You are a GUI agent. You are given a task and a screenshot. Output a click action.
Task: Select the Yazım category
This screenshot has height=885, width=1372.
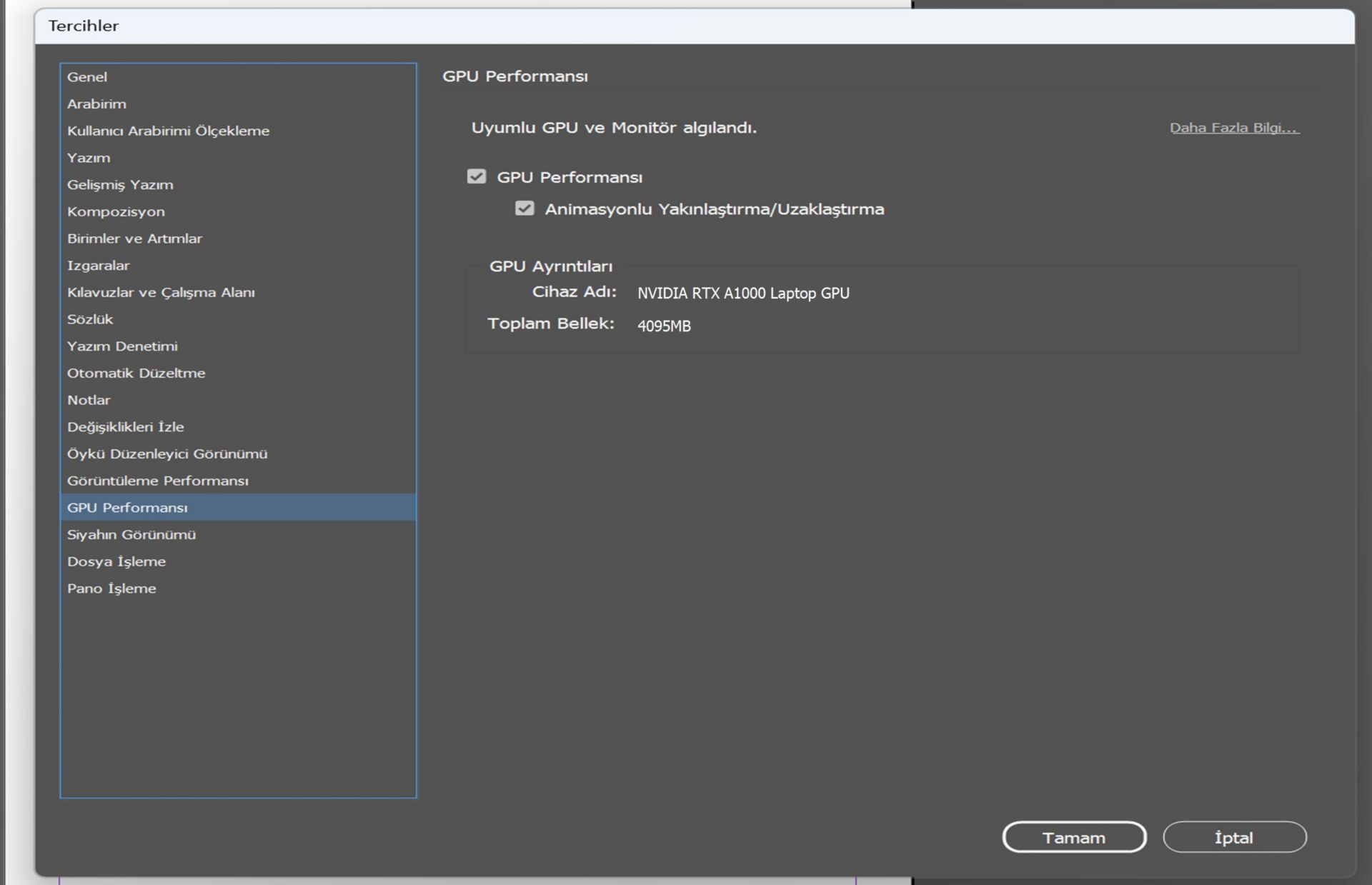click(x=89, y=158)
